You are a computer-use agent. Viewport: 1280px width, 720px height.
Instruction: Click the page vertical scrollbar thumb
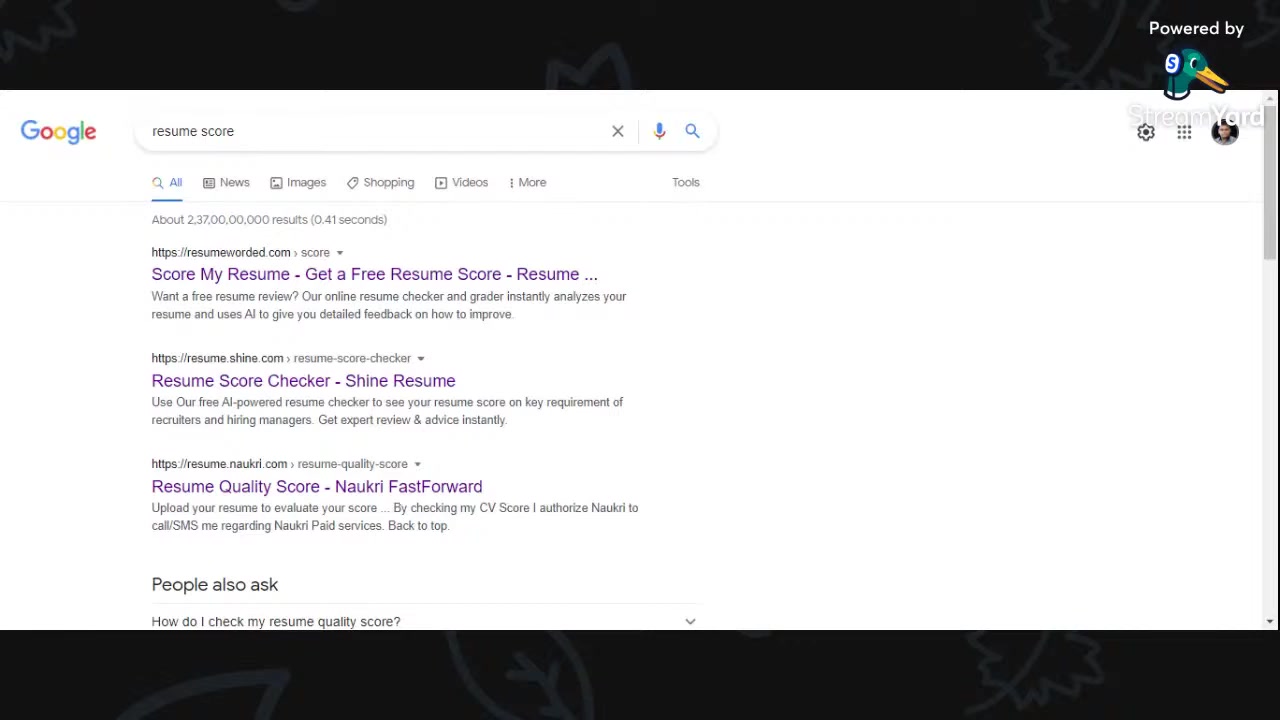1270,180
